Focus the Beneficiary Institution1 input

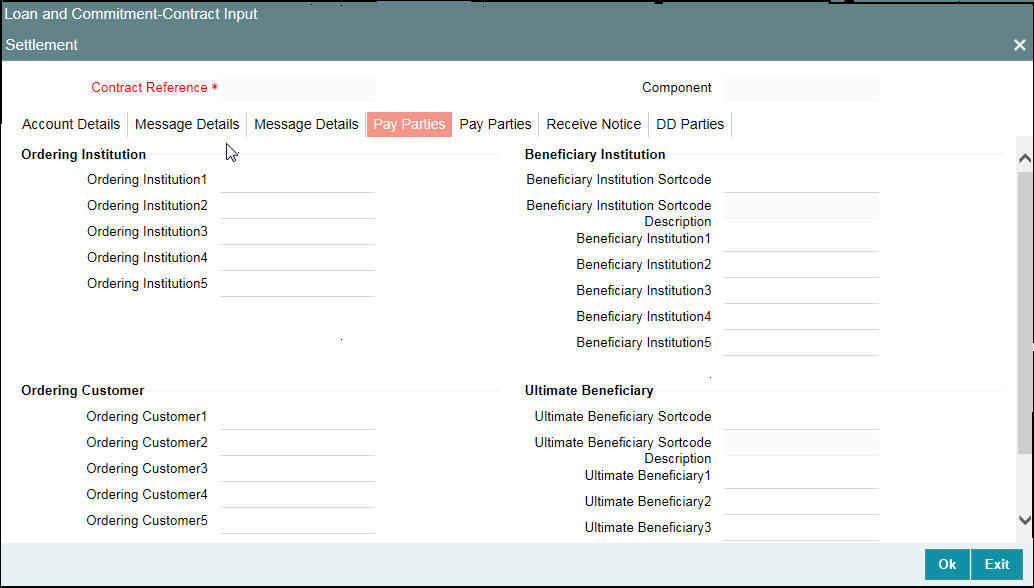[801, 239]
